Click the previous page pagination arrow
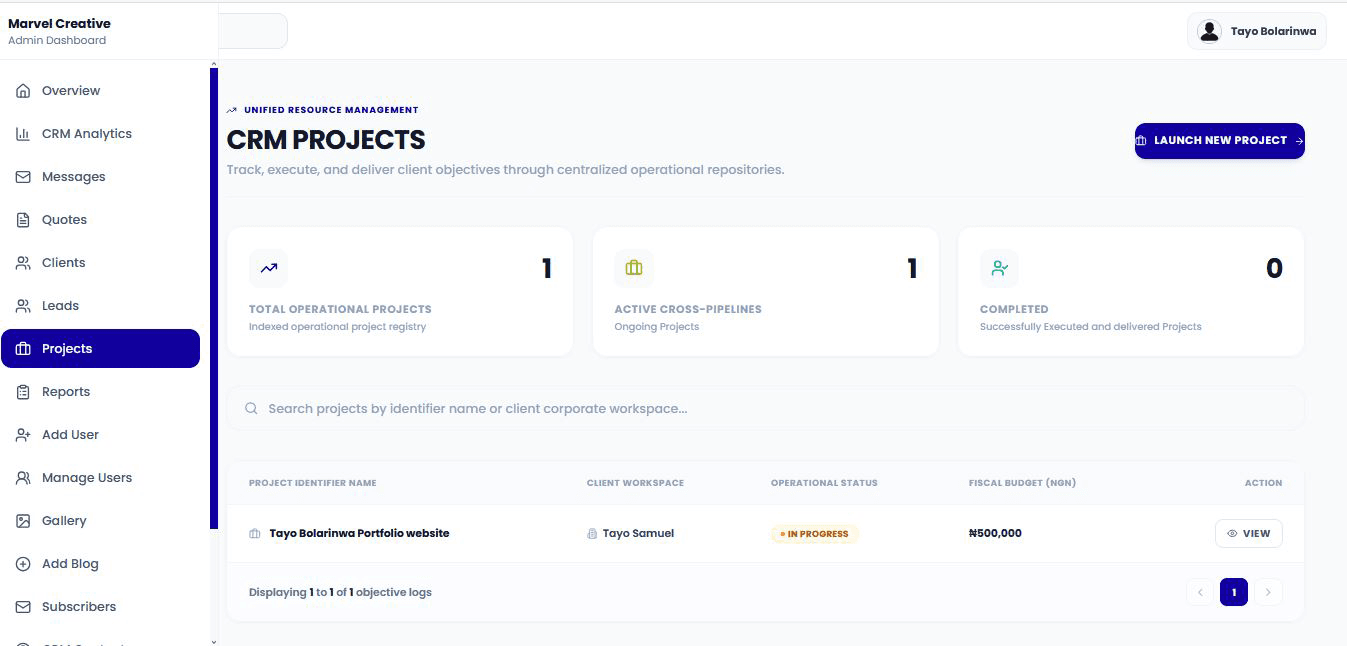Image resolution: width=1347 pixels, height=646 pixels. tap(1200, 592)
